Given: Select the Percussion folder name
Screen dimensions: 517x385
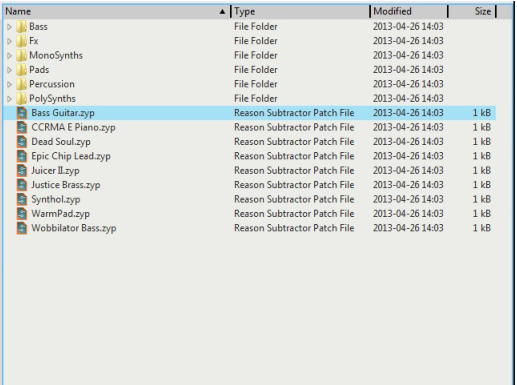Looking at the screenshot, I should tap(52, 84).
